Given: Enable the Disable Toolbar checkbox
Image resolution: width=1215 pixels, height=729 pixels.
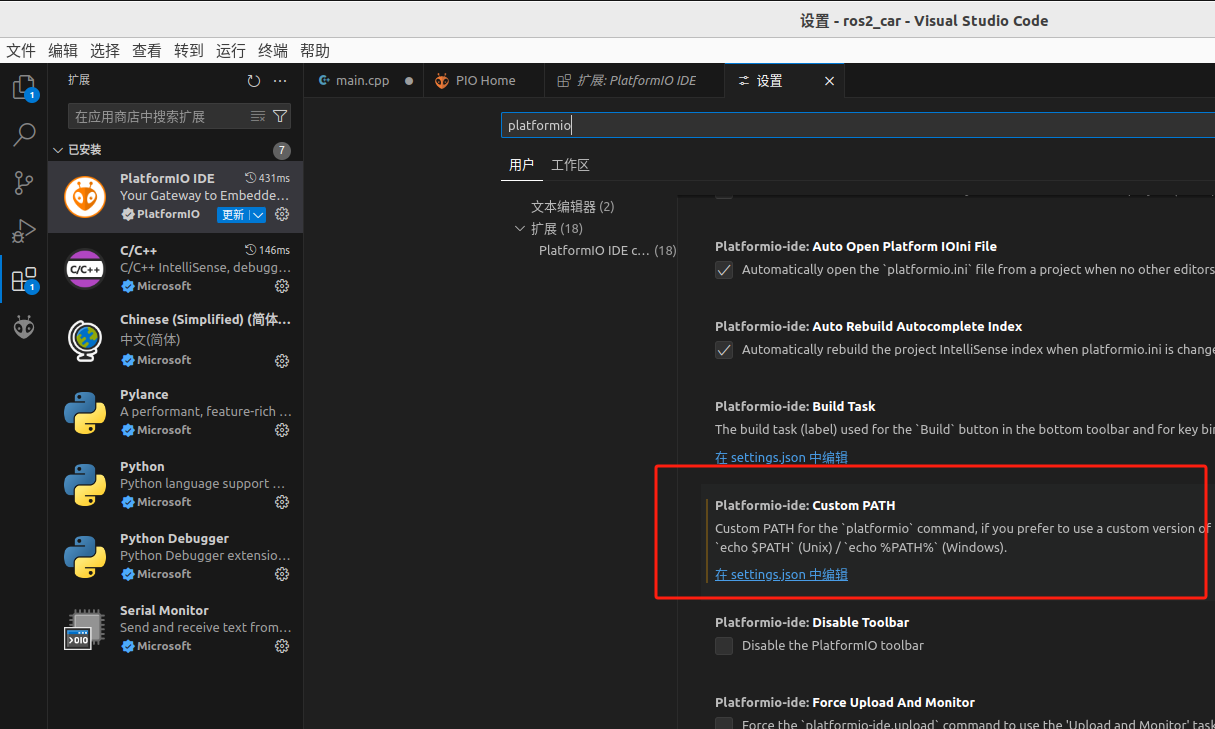Looking at the screenshot, I should (x=723, y=645).
